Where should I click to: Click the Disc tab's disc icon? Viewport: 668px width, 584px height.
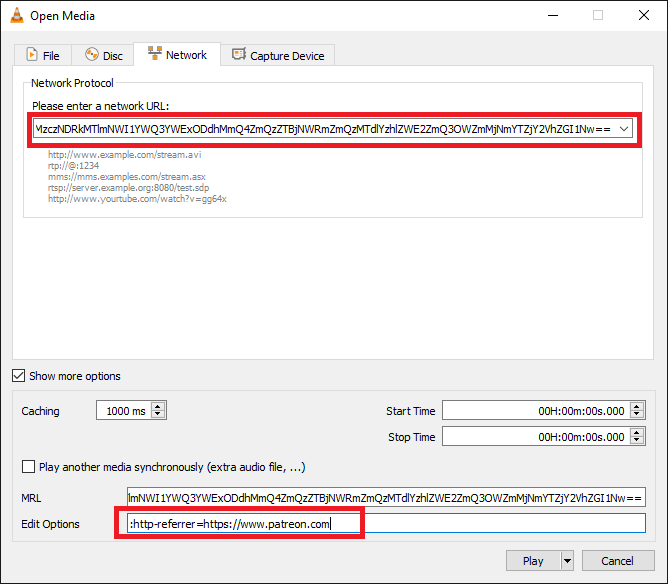pos(92,55)
